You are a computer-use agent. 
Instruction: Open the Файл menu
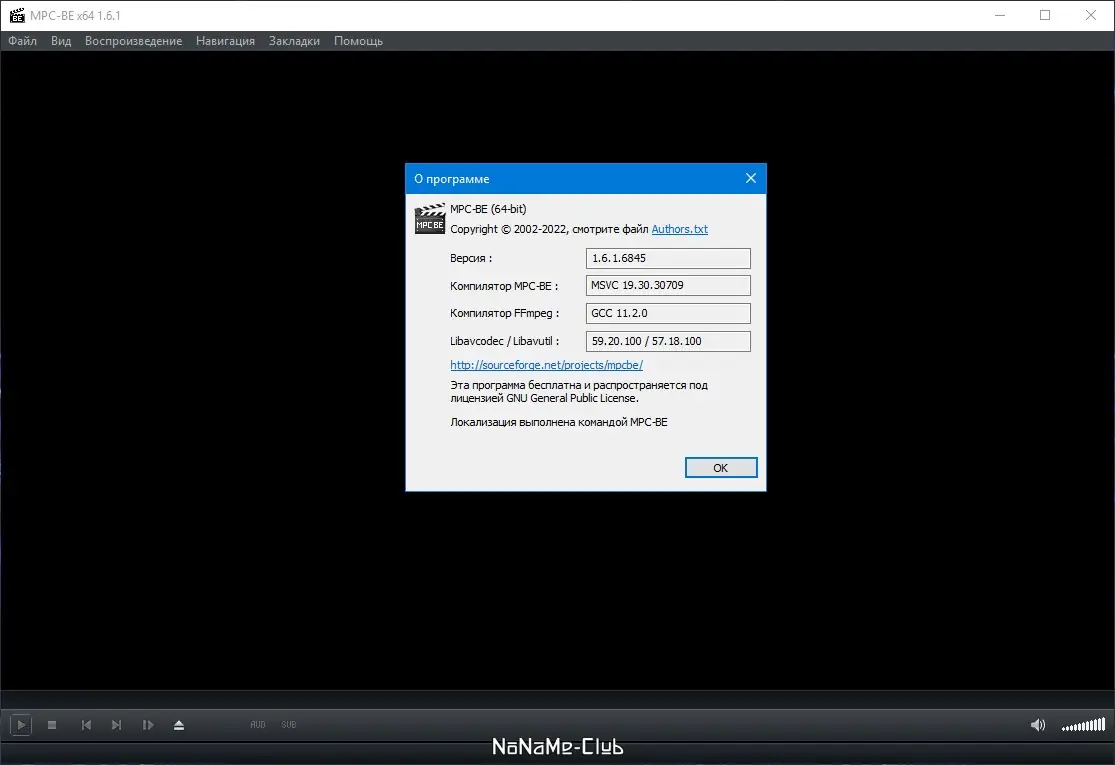click(23, 41)
